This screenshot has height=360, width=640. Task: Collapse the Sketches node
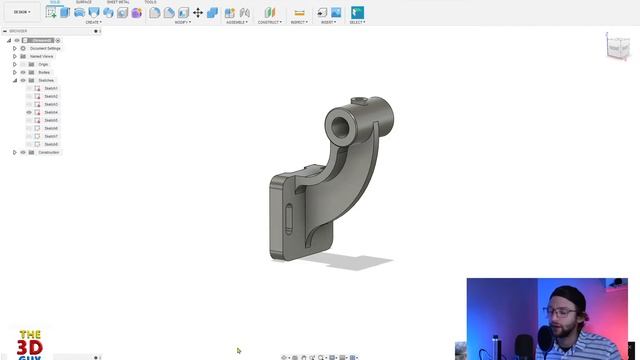point(15,80)
